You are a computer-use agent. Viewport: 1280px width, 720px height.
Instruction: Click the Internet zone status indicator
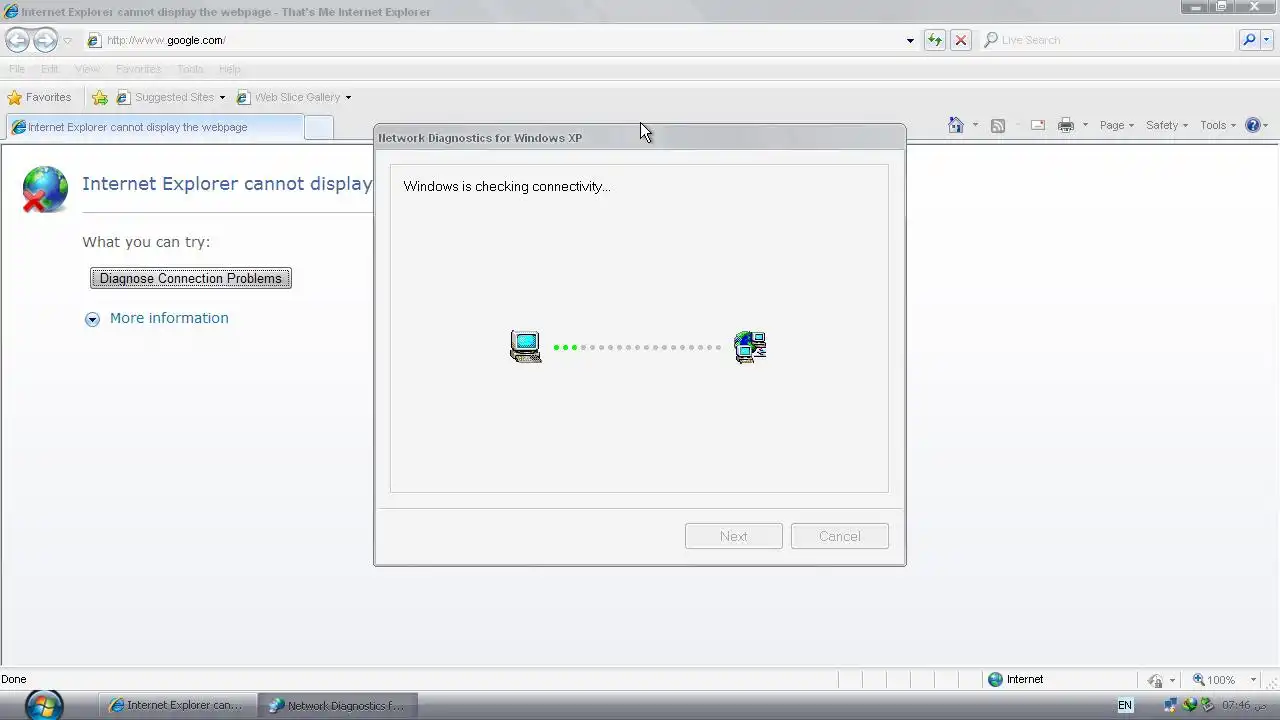pyautogui.click(x=1016, y=679)
